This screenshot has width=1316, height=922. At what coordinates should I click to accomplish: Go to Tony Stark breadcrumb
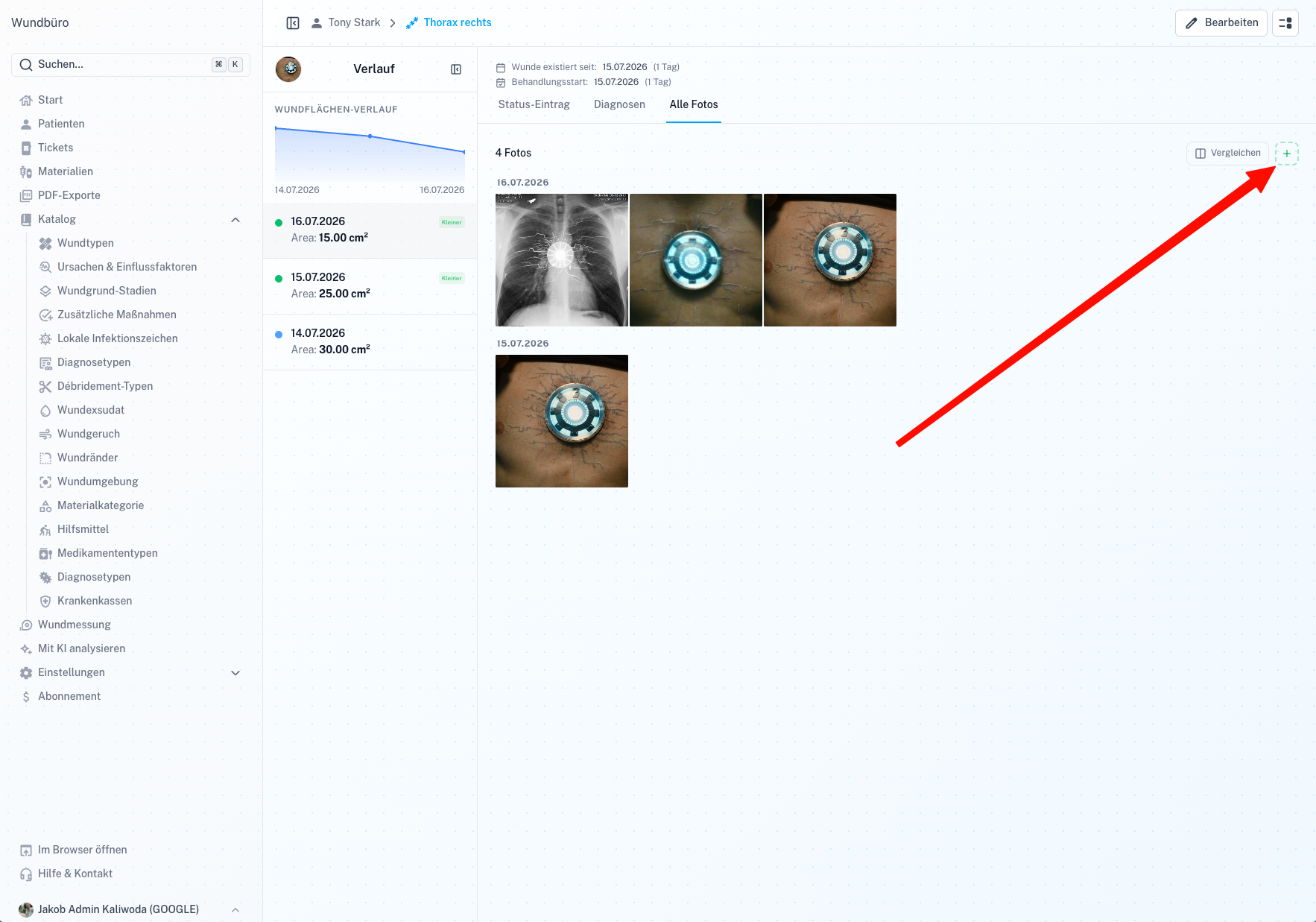click(x=346, y=23)
